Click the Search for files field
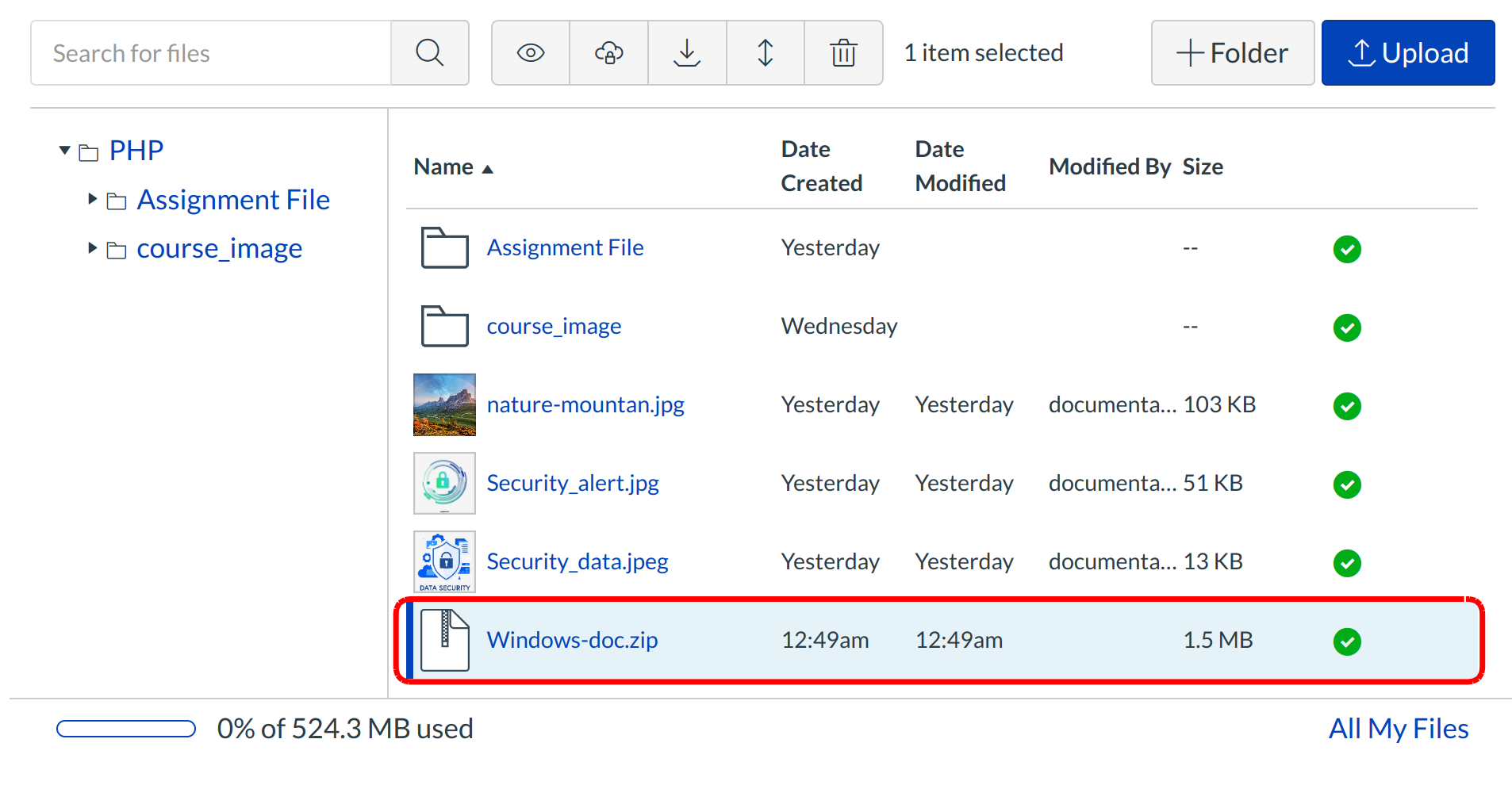Viewport: 1512px width, 785px height. tap(211, 53)
